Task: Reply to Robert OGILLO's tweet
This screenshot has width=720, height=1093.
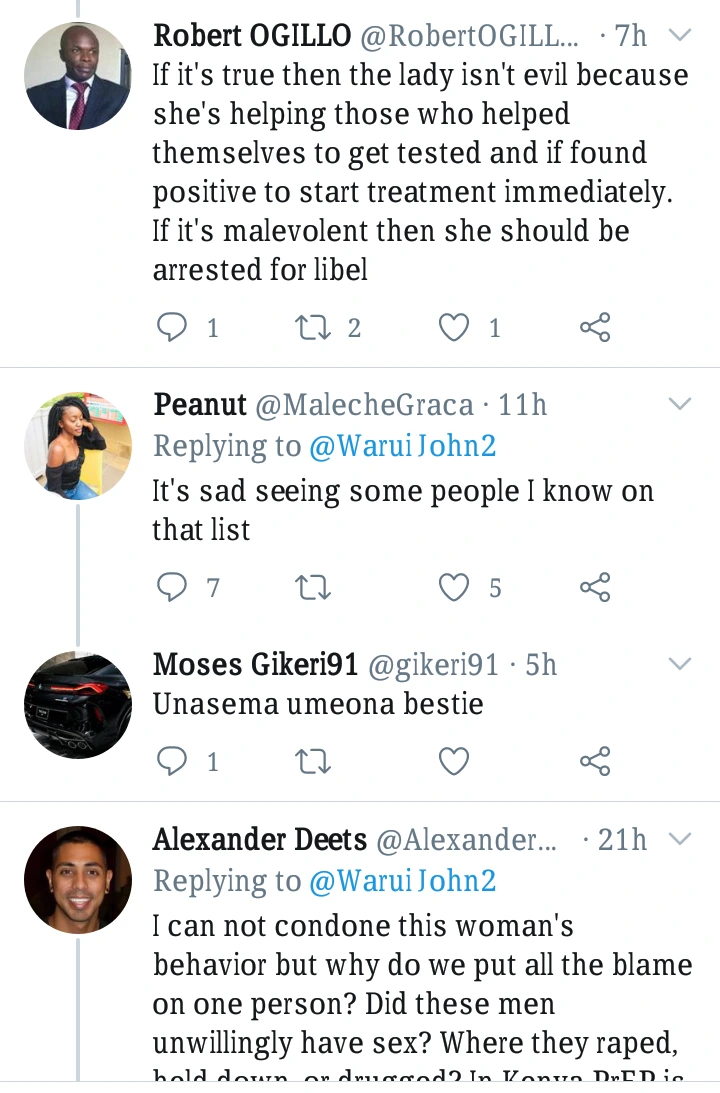Action: tap(171, 326)
